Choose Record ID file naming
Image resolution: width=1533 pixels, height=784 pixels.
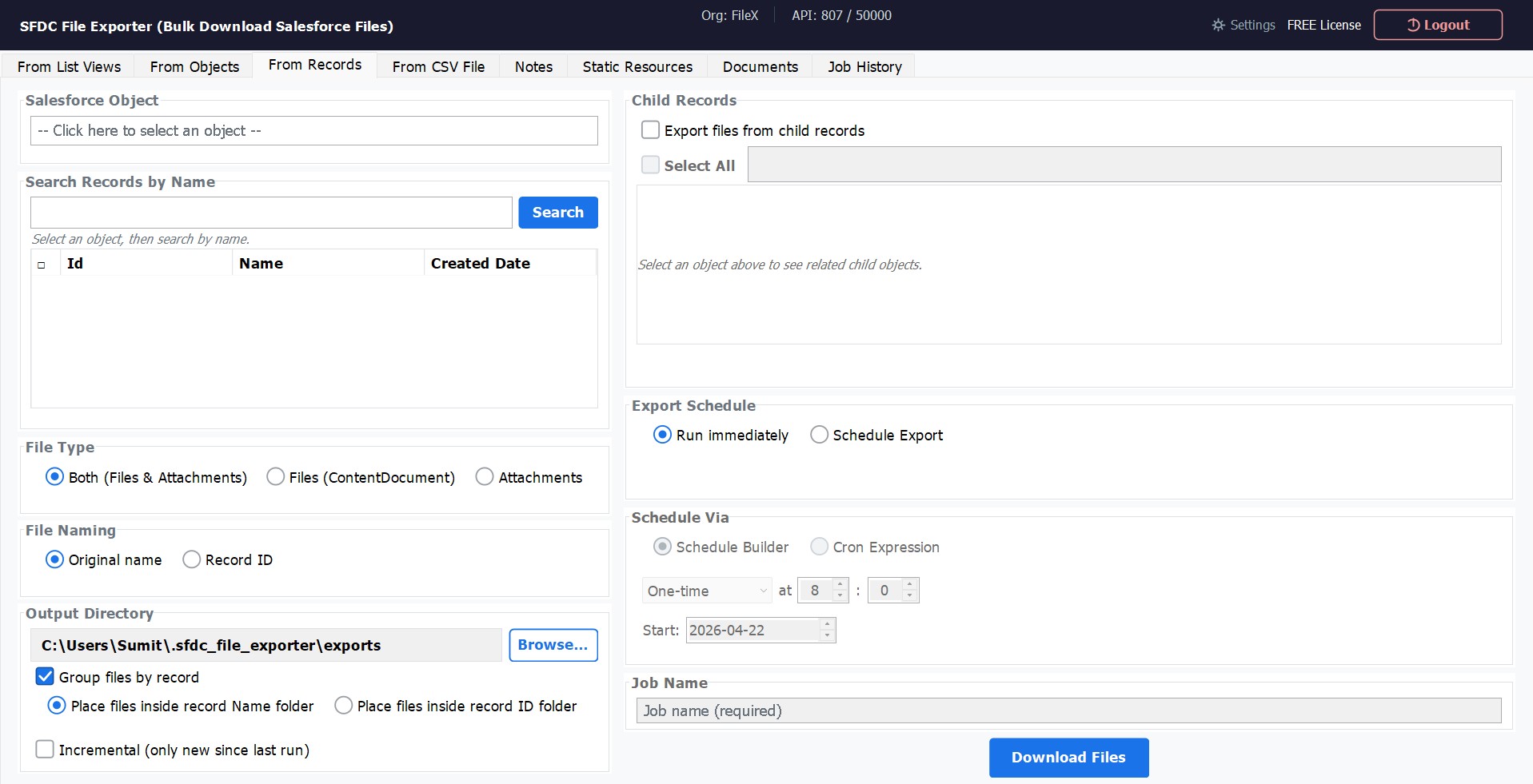coord(191,559)
